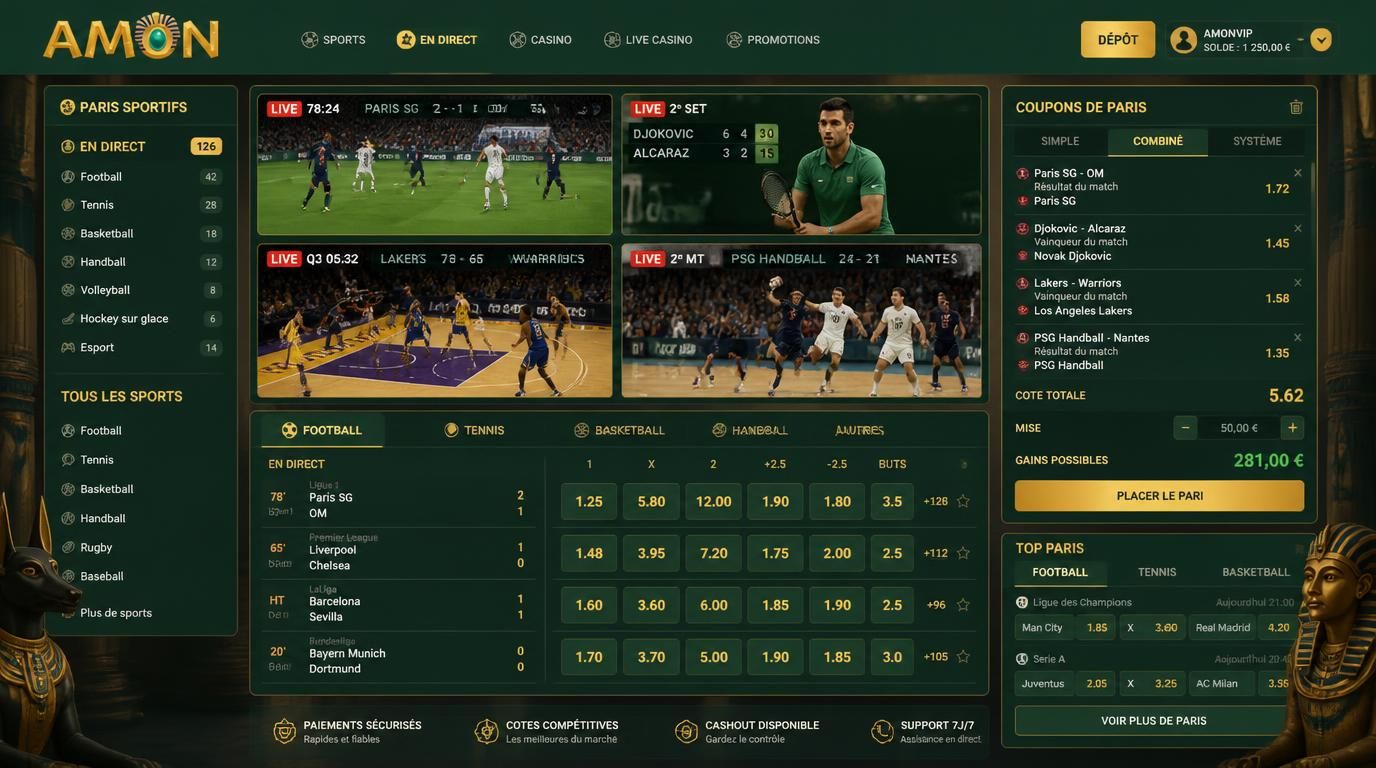Click the trash icon in Coupons de Paris

1296,107
